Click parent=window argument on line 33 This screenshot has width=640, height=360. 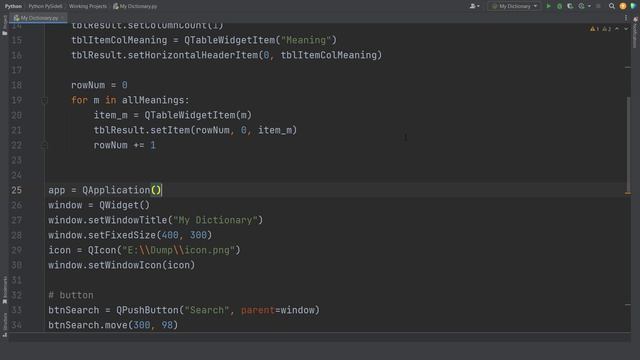(278, 310)
